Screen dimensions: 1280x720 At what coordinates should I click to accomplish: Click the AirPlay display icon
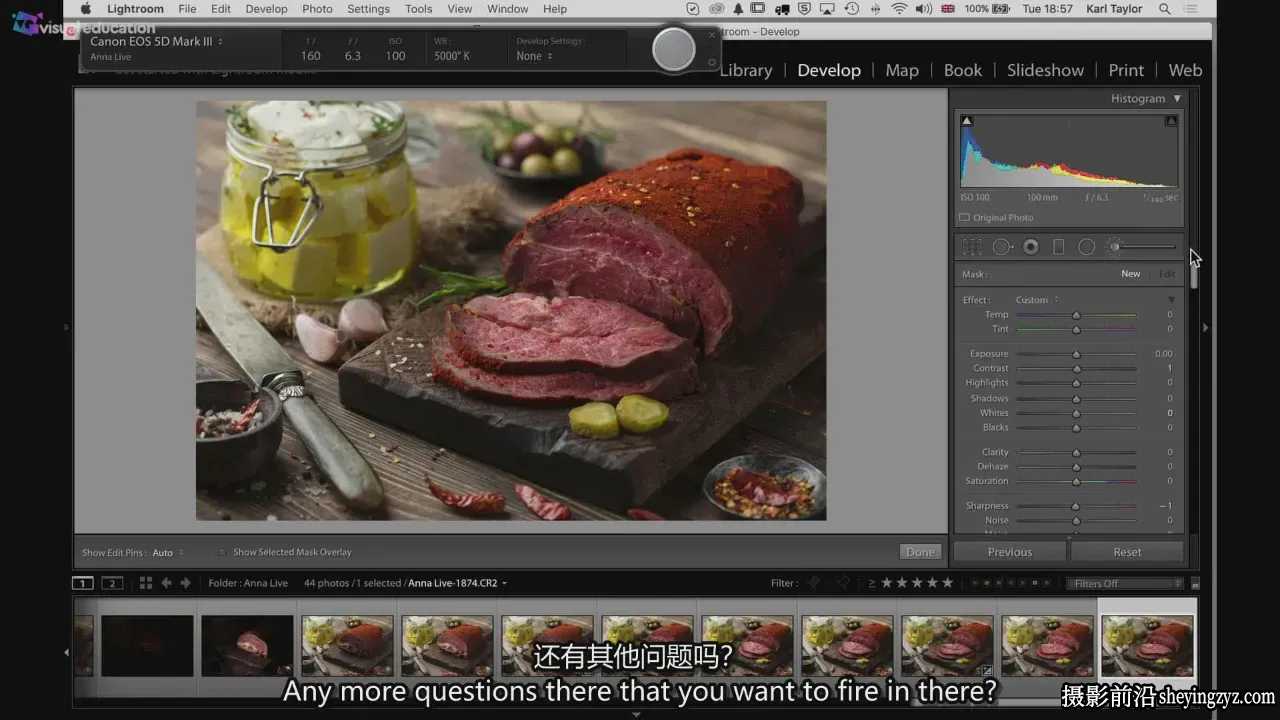[827, 9]
